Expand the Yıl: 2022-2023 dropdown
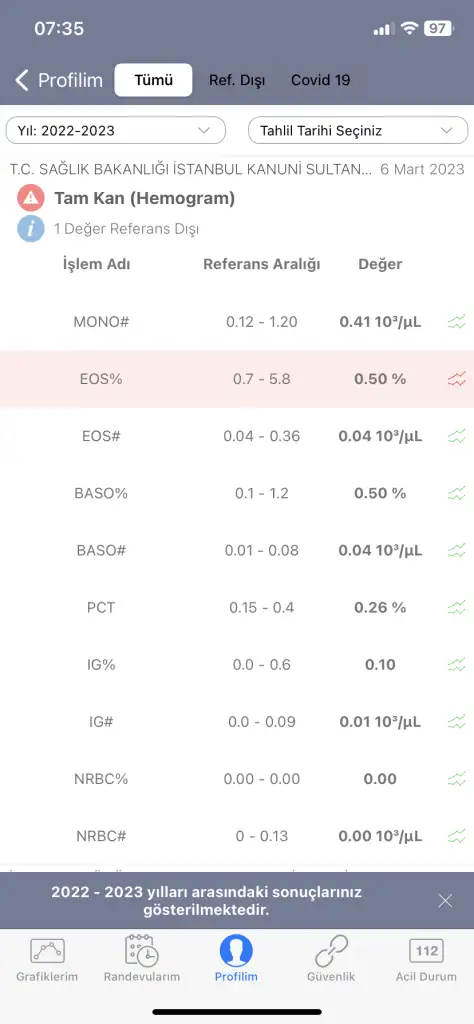Screen dimensions: 474x1024 point(116,131)
